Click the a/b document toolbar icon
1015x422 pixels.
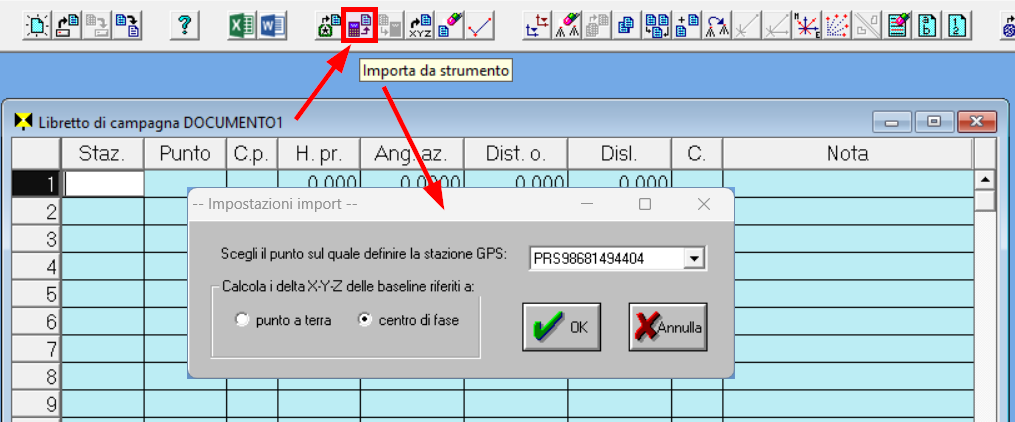[x=927, y=26]
